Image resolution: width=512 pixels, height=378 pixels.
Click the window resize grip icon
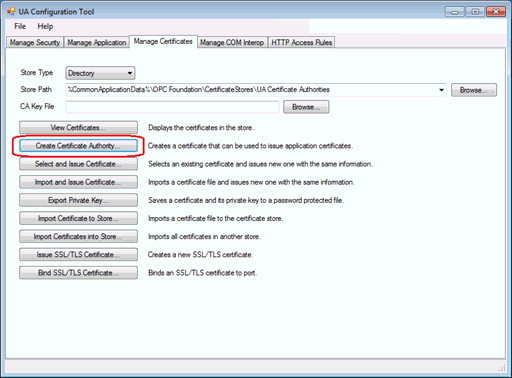(502, 368)
